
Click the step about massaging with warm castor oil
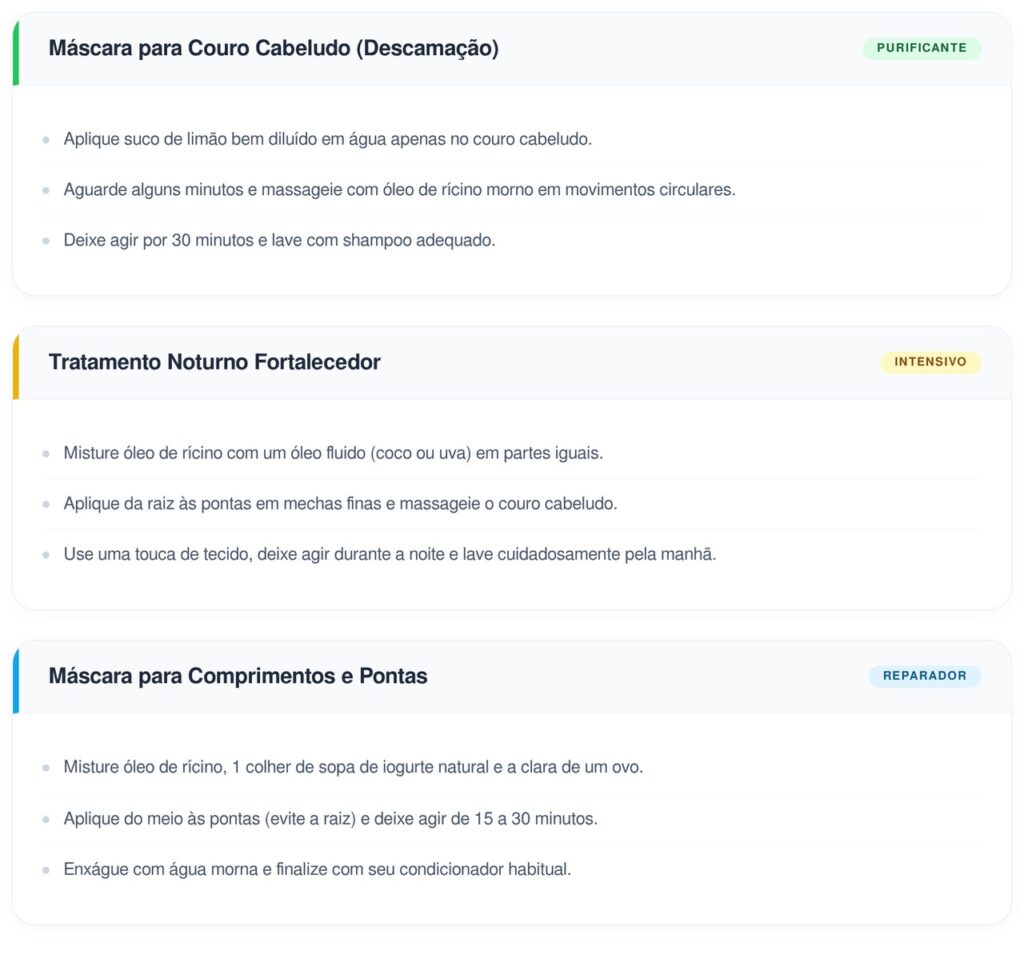pos(399,189)
